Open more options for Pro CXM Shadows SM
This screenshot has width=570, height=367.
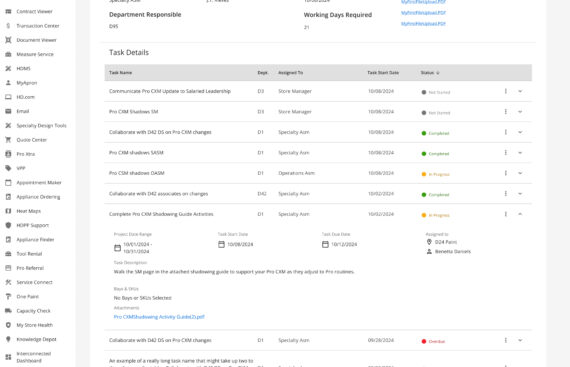506,112
